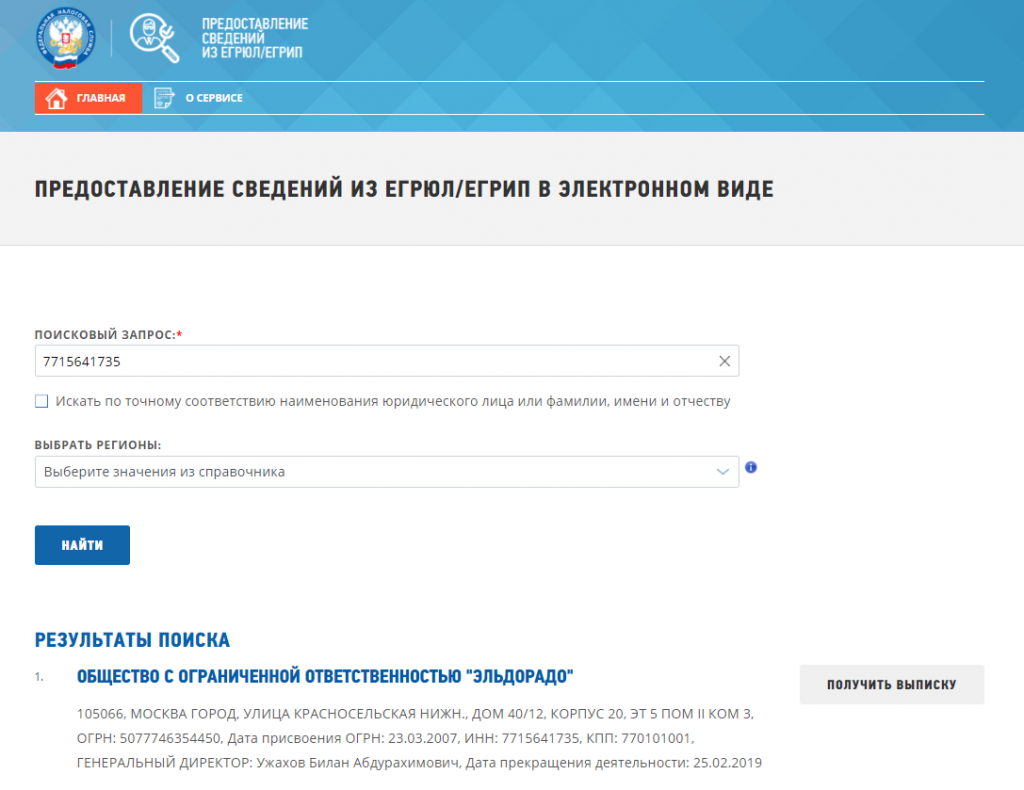Open the Главная menu tab
Viewport: 1024px width, 790px height.
(88, 98)
